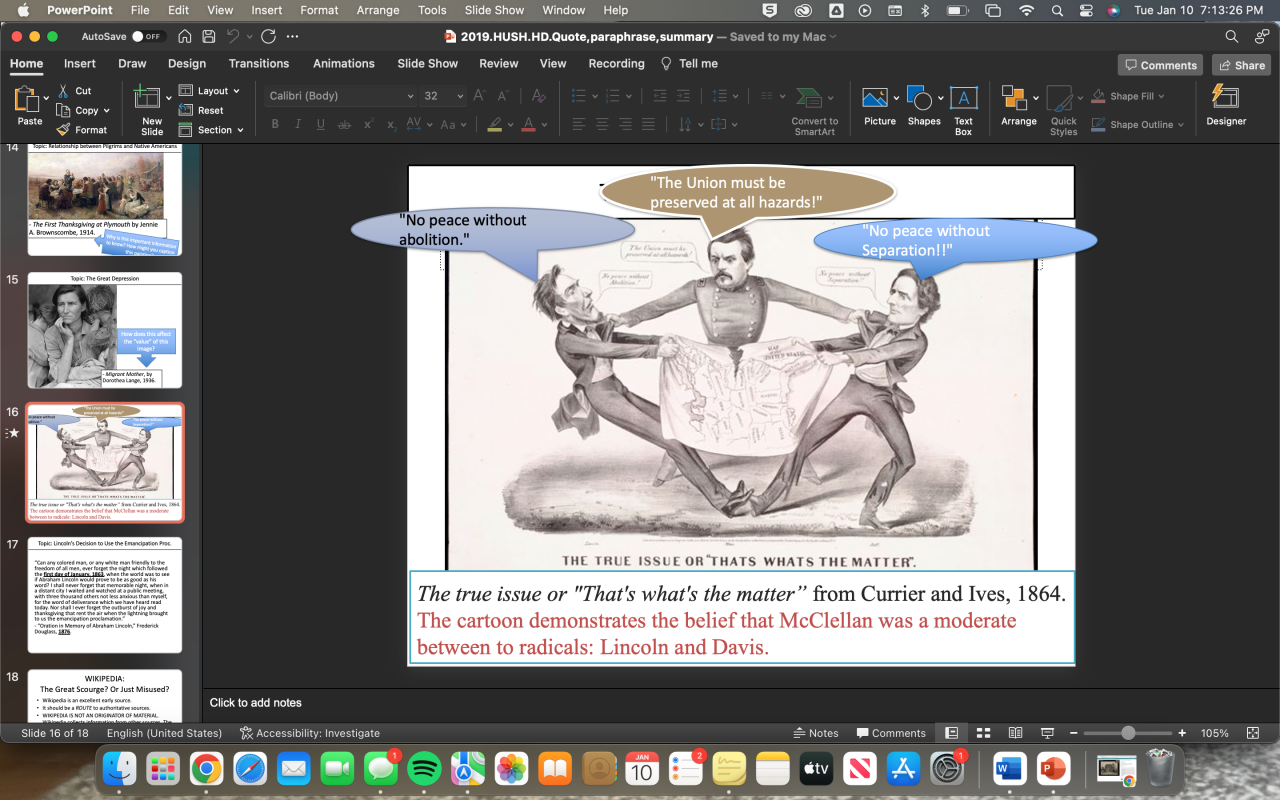1280x800 pixels.
Task: Open the Design ribbon tab
Action: [187, 63]
